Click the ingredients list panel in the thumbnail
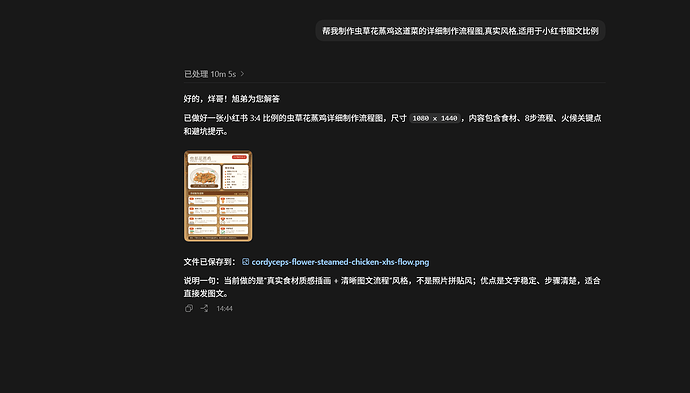This screenshot has height=393, width=690. tap(235, 177)
